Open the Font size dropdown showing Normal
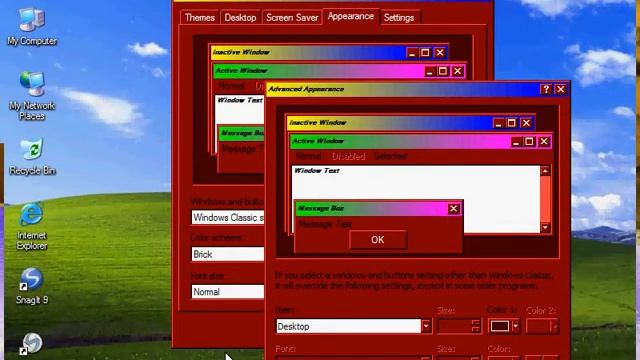Screen dimensions: 640x360 click(x=228, y=292)
